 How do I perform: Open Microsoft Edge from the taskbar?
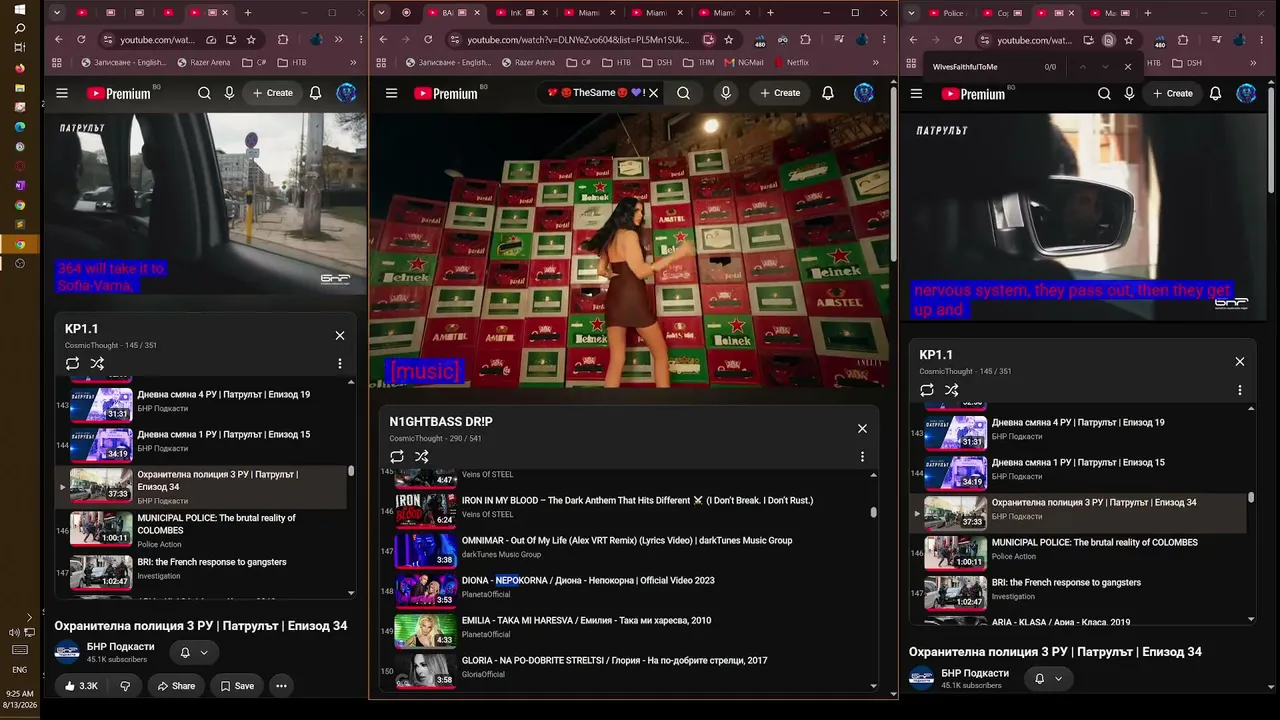[20, 127]
